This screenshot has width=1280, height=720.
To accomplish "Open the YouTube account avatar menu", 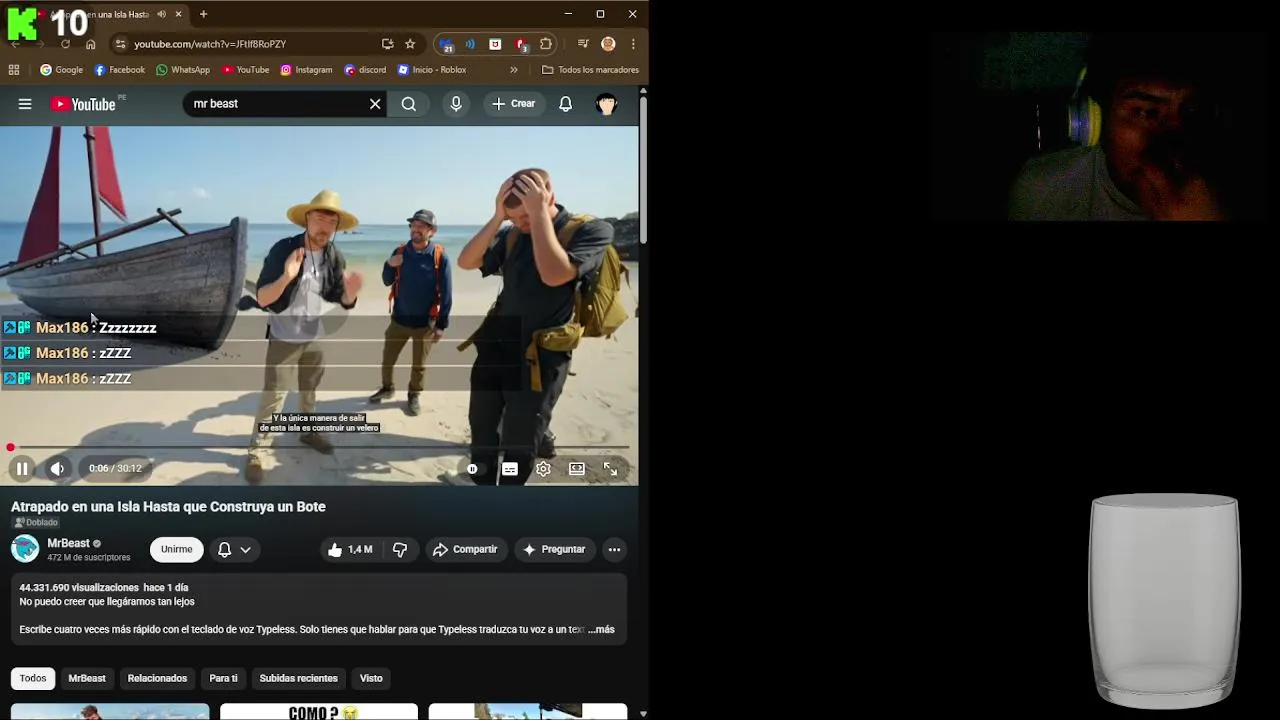I will (606, 104).
